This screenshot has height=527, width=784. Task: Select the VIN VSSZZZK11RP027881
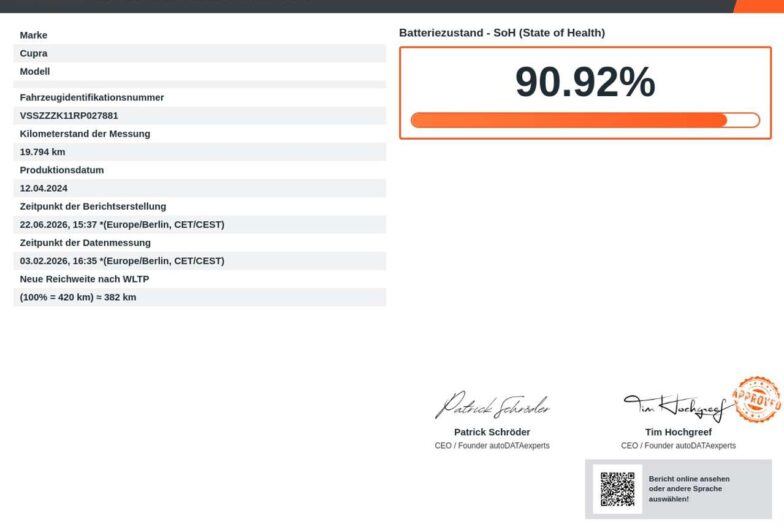pos(69,116)
